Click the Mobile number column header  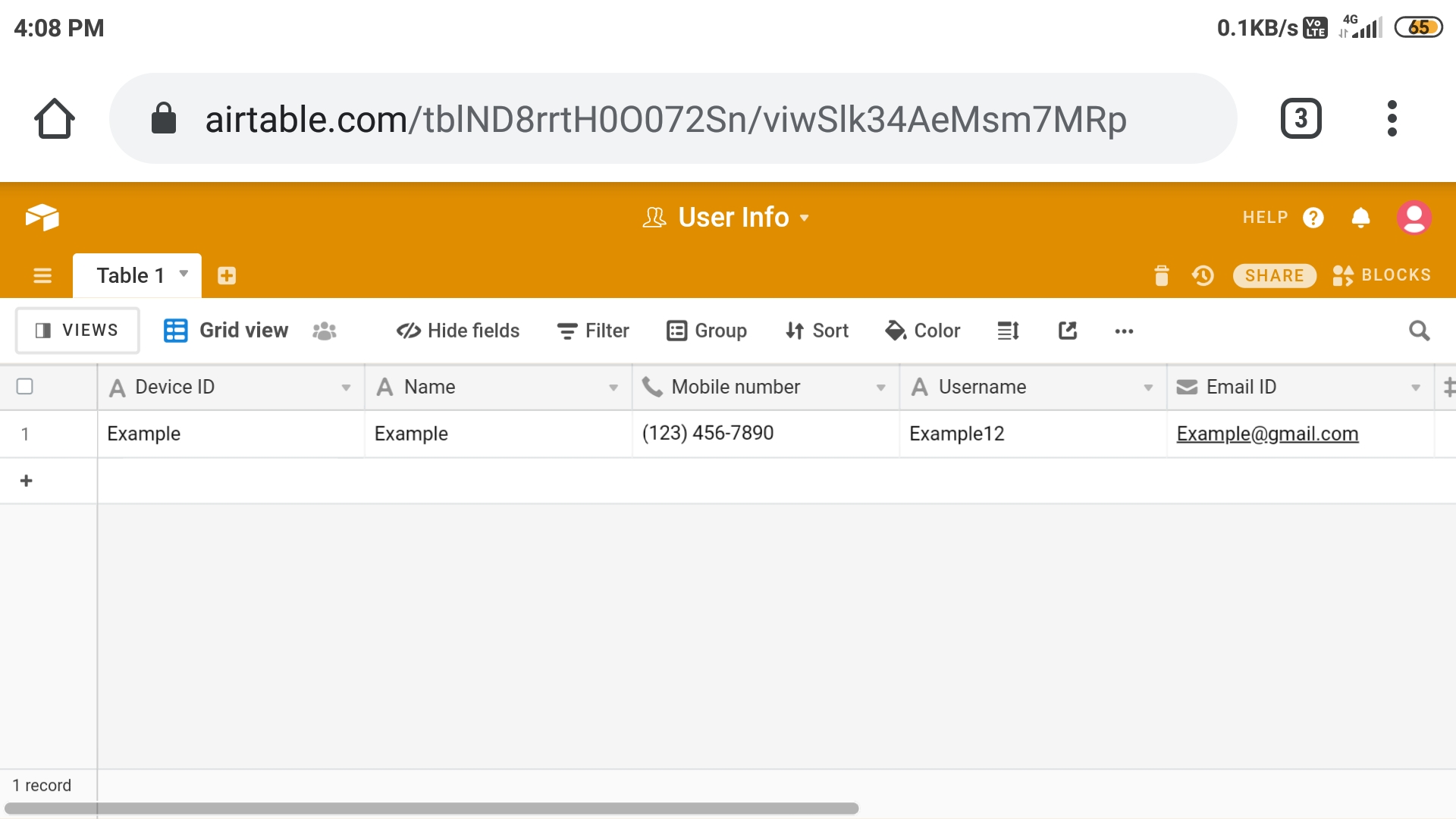pyautogui.click(x=766, y=388)
